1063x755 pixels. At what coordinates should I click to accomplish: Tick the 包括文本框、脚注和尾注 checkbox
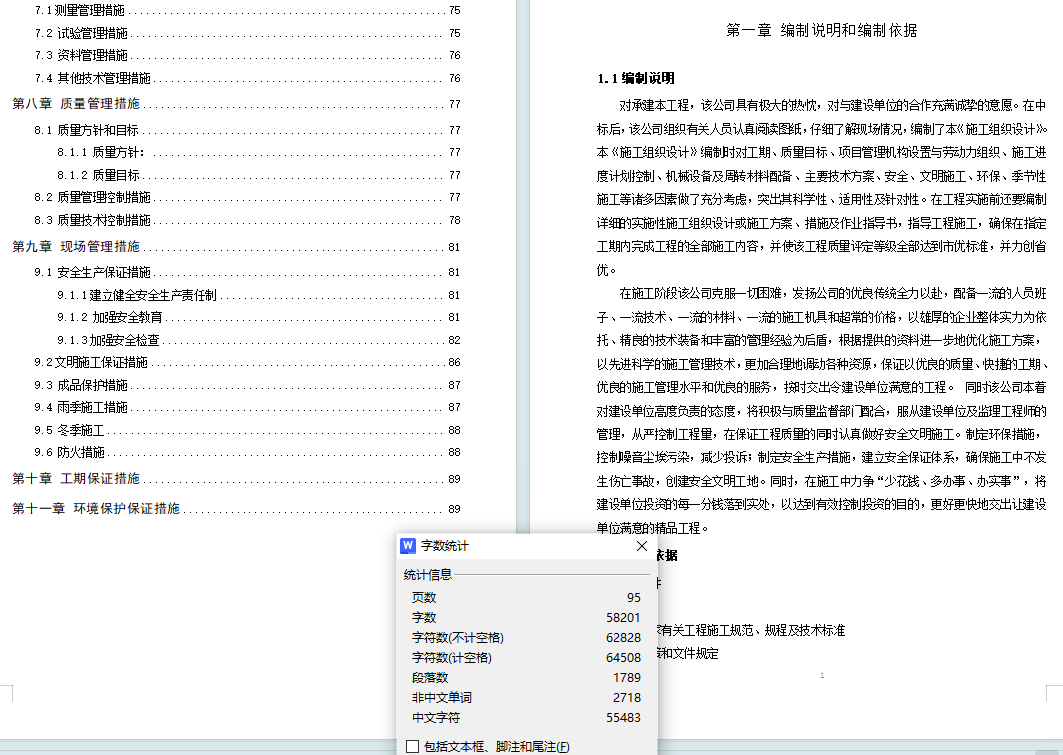point(412,746)
